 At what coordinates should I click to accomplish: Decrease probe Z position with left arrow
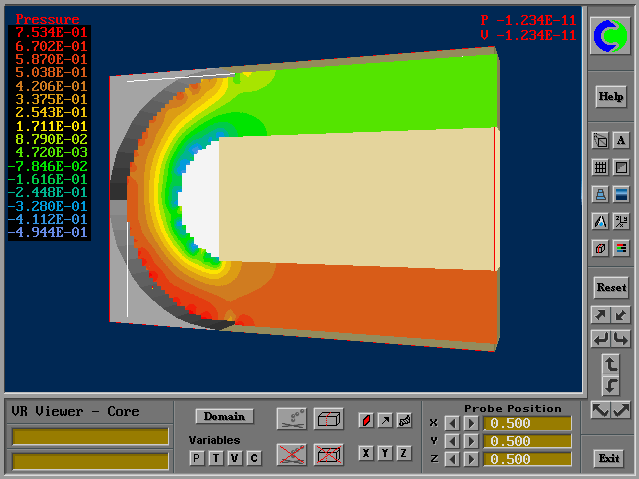pyautogui.click(x=453, y=459)
